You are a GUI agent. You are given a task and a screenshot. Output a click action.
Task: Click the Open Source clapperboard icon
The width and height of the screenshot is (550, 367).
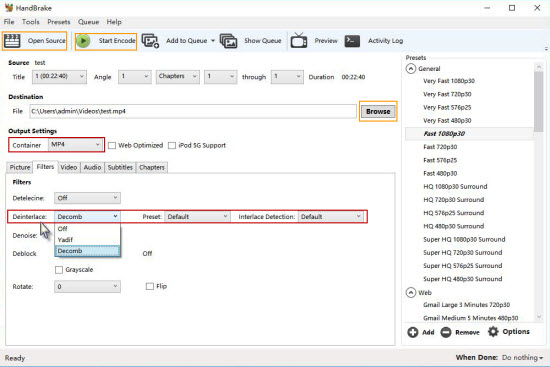coord(12,41)
